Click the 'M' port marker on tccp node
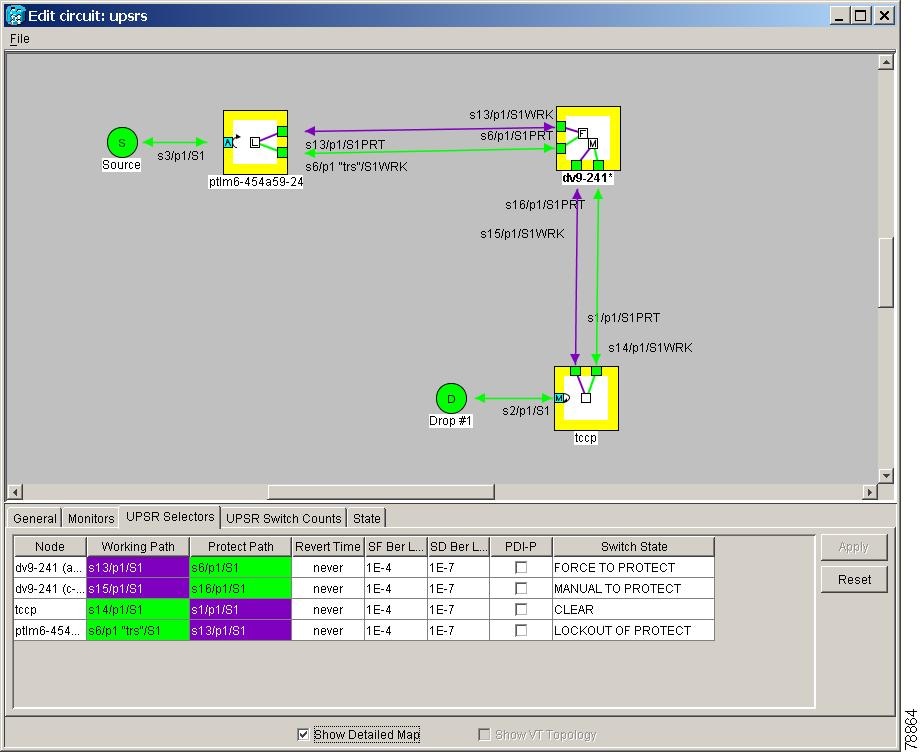Image resolution: width=921 pixels, height=752 pixels. [560, 398]
